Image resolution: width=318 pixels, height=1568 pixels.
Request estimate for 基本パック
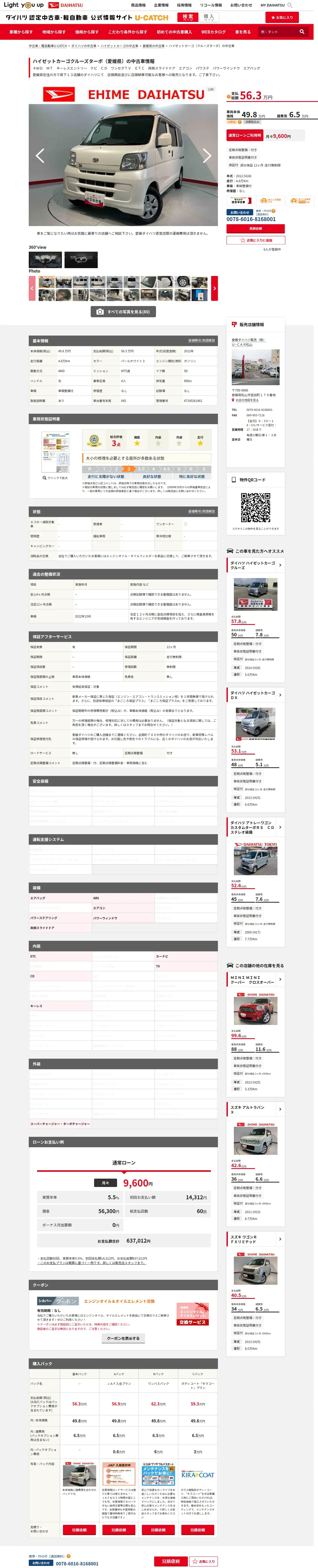(x=79, y=1530)
